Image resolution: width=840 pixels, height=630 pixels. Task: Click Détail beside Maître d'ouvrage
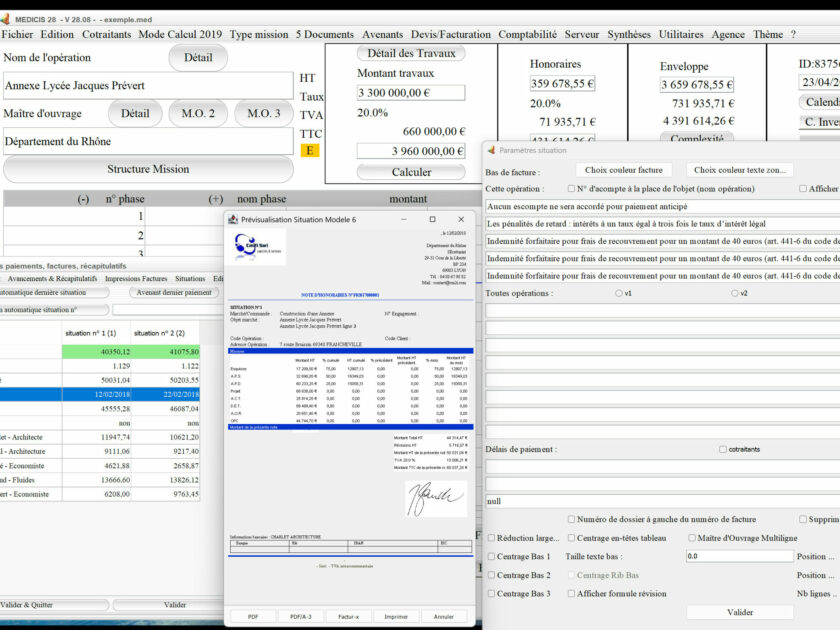(135, 114)
